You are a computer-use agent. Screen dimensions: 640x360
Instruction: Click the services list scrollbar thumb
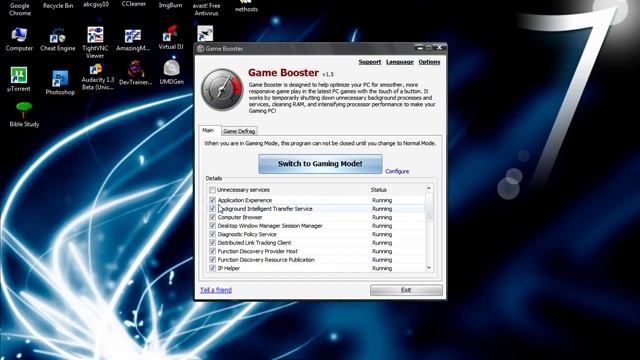(429, 207)
